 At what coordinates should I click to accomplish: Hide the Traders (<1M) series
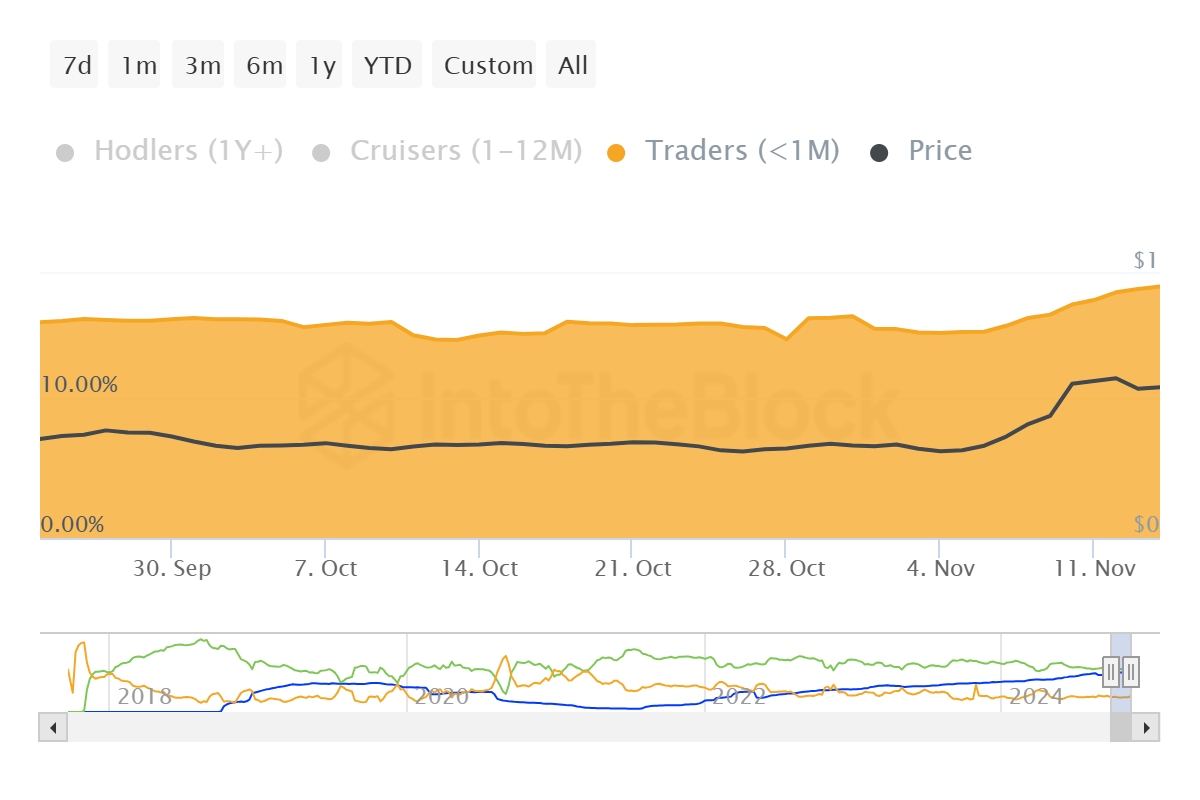742,151
